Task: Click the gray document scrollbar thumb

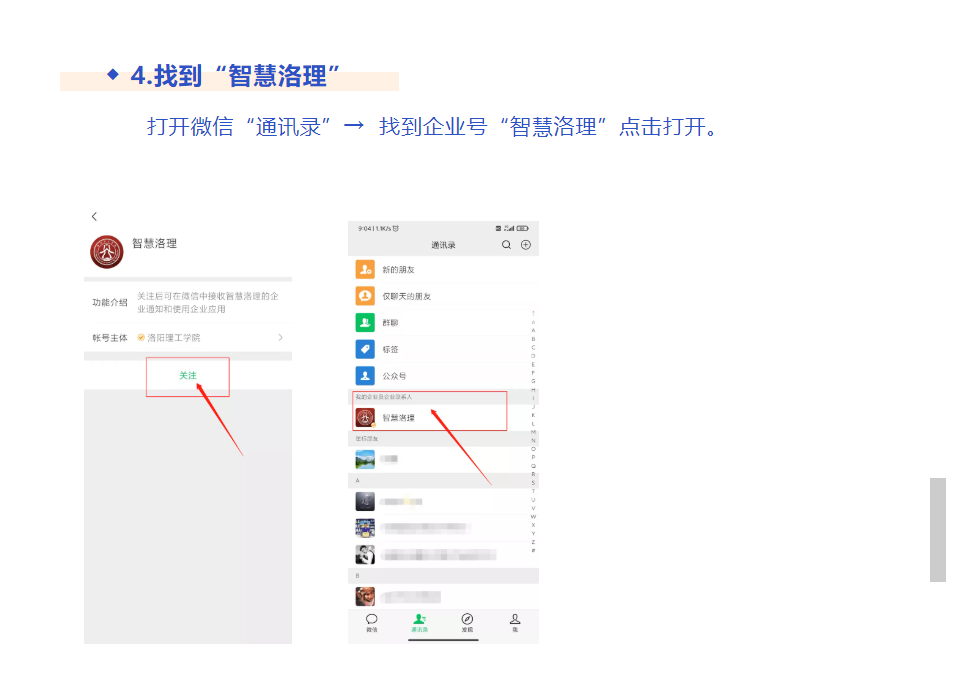Action: pos(937,529)
